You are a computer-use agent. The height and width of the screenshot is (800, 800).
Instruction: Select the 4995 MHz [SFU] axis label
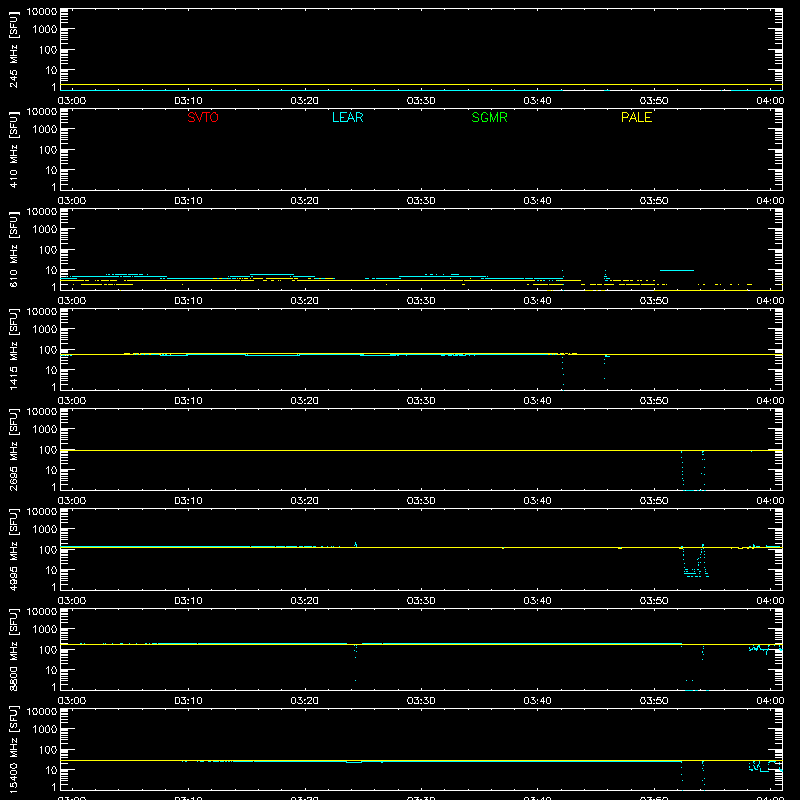(x=13, y=550)
